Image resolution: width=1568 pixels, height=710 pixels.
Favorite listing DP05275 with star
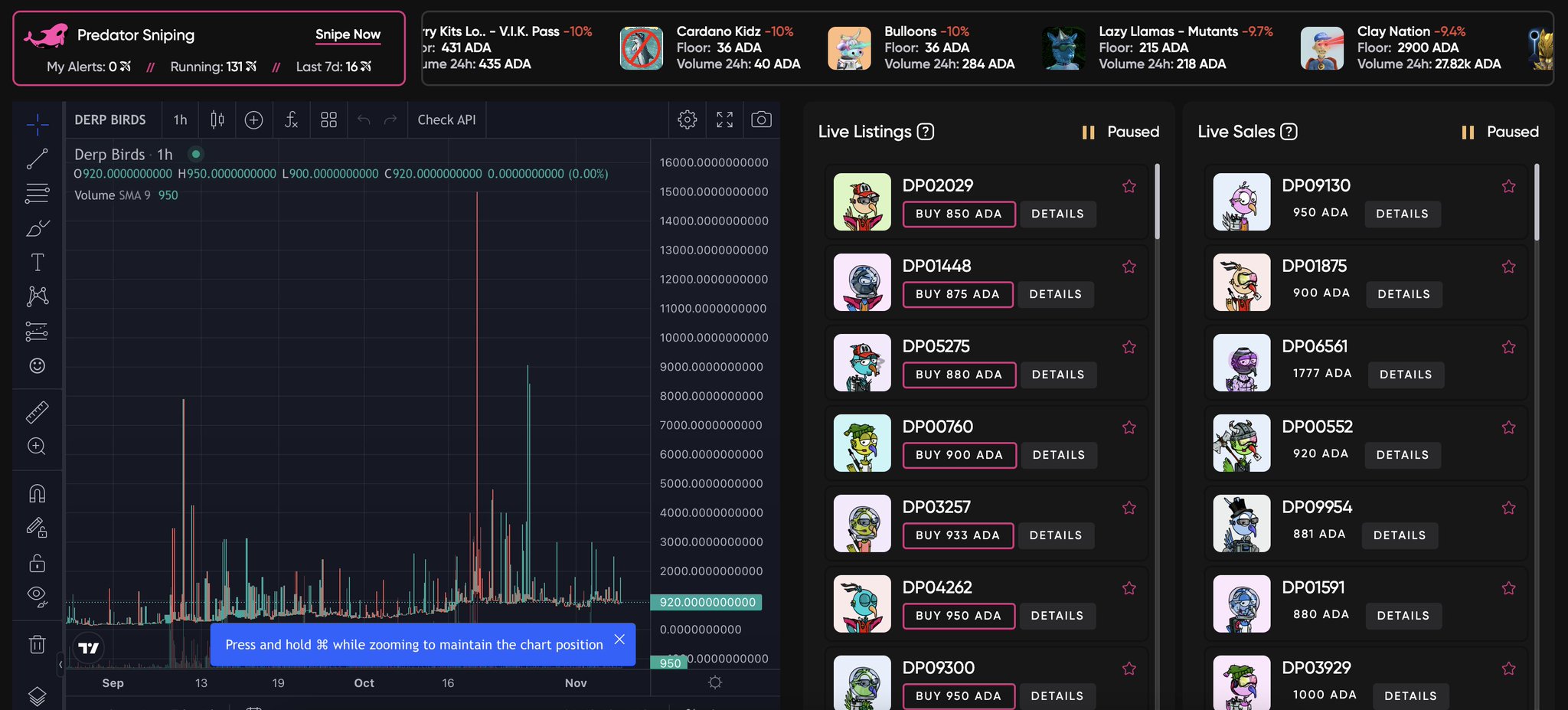1129,347
